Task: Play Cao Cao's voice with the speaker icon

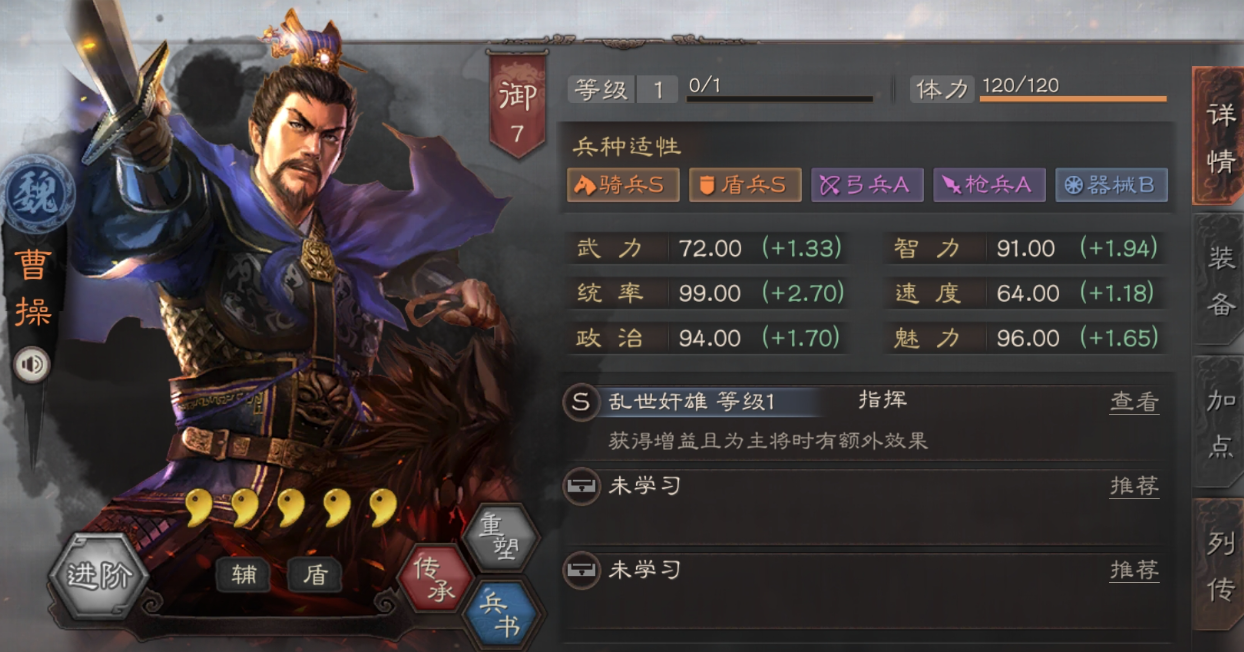Action: click(x=33, y=365)
